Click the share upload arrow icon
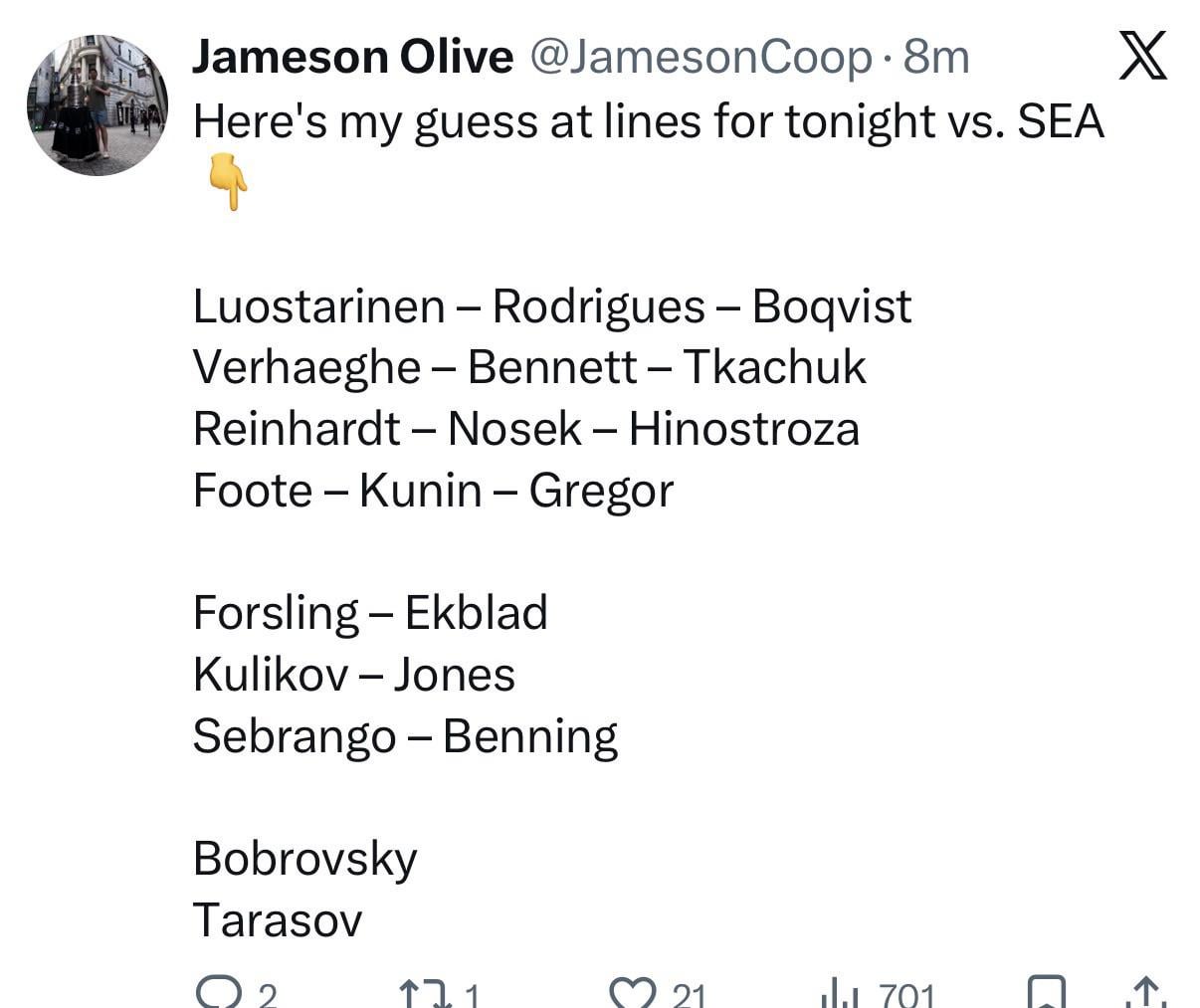The height and width of the screenshot is (1008, 1200). [1147, 993]
